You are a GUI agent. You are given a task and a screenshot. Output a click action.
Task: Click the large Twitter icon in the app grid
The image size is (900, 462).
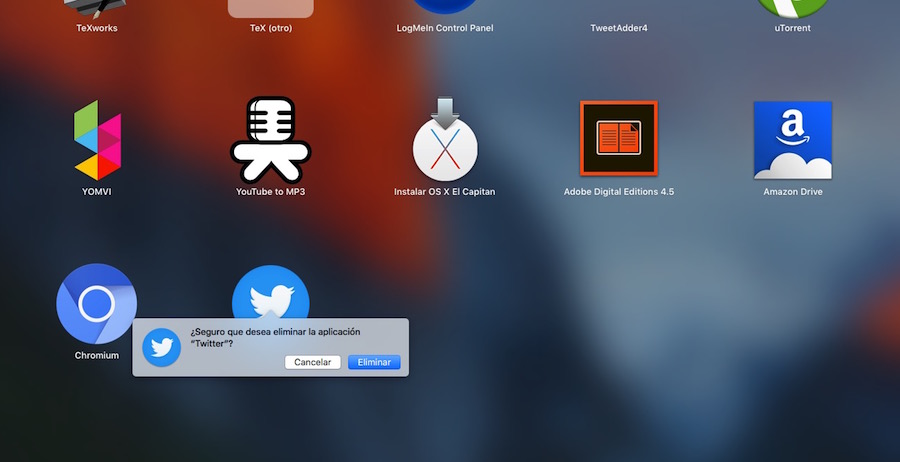(x=270, y=293)
